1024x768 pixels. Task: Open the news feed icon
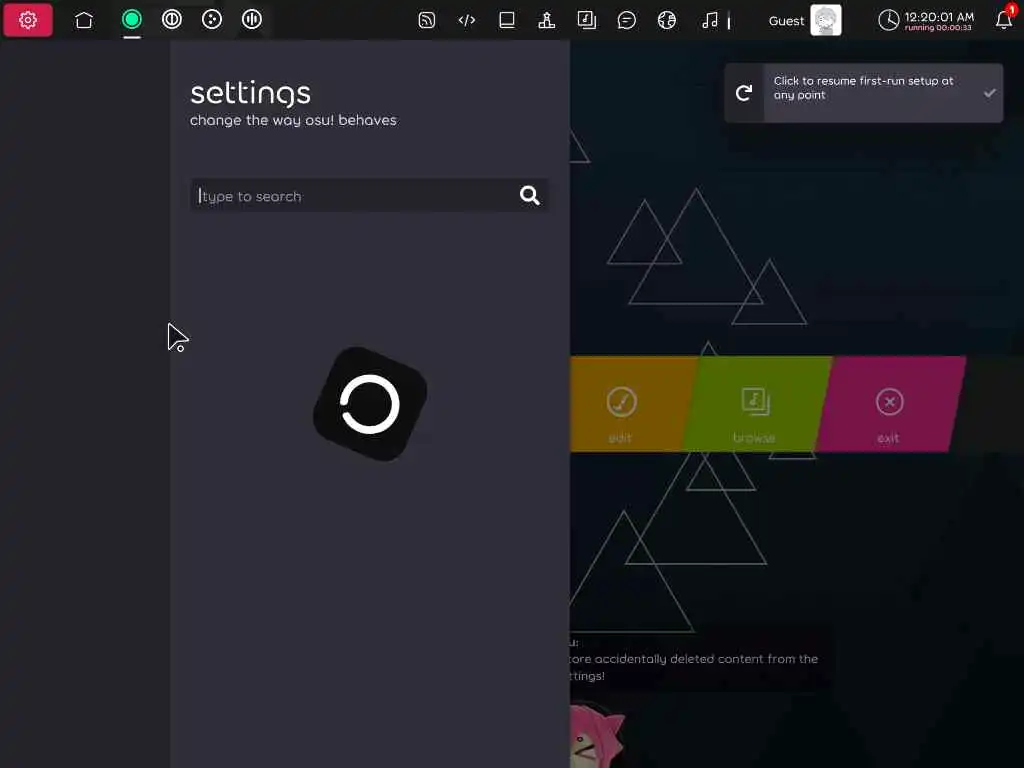tap(426, 20)
